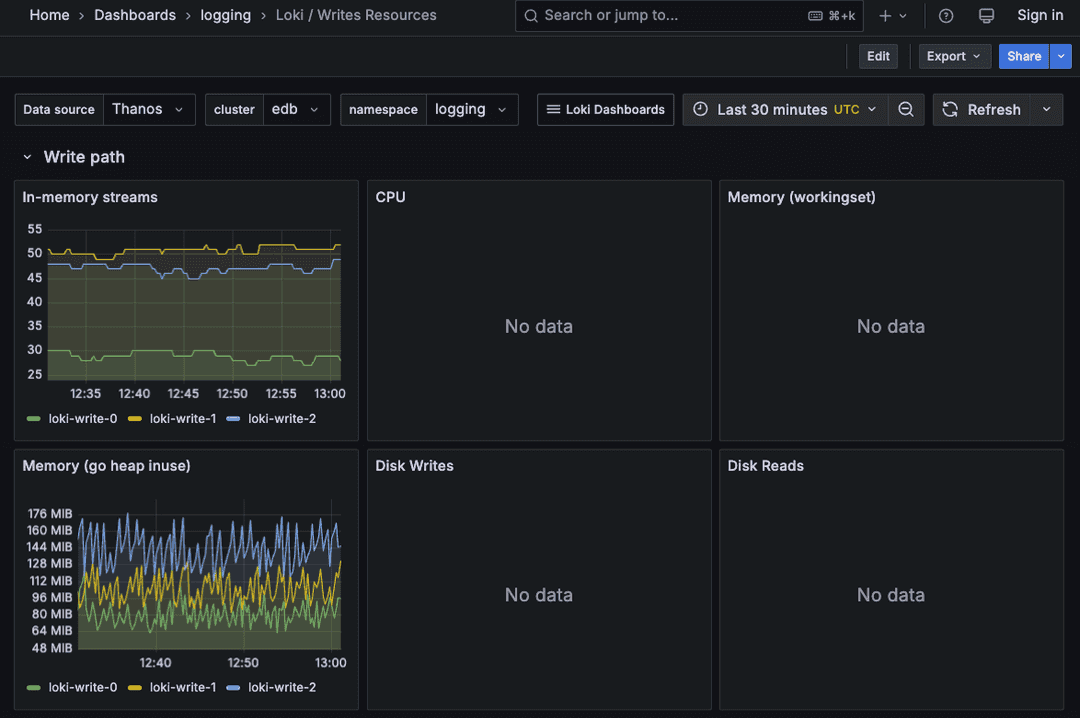Click the Edit button
1080x718 pixels.
(x=878, y=56)
